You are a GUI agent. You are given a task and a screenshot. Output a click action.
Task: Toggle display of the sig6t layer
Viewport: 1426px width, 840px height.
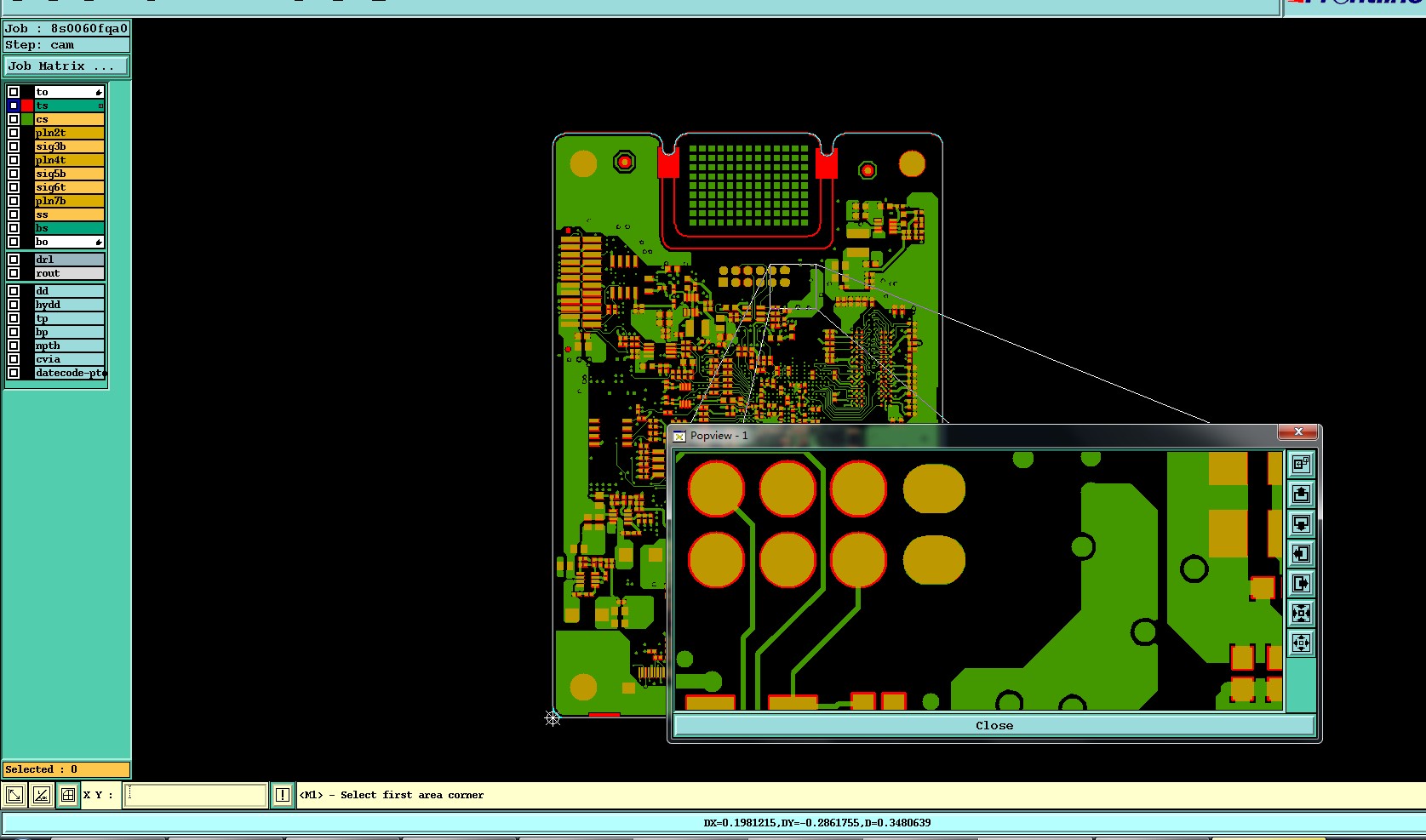click(x=14, y=187)
